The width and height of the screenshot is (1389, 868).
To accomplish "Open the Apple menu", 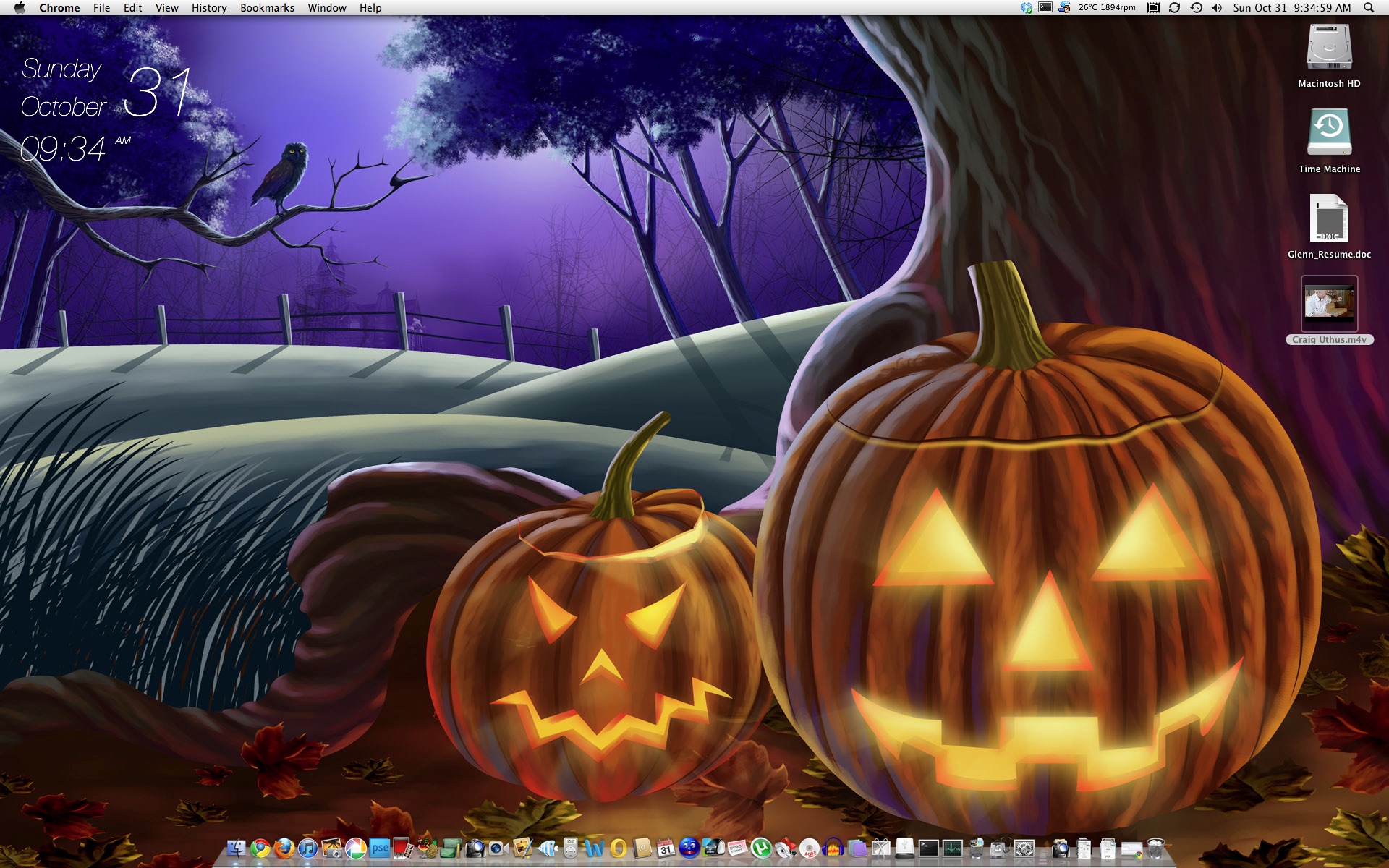I will [x=20, y=8].
